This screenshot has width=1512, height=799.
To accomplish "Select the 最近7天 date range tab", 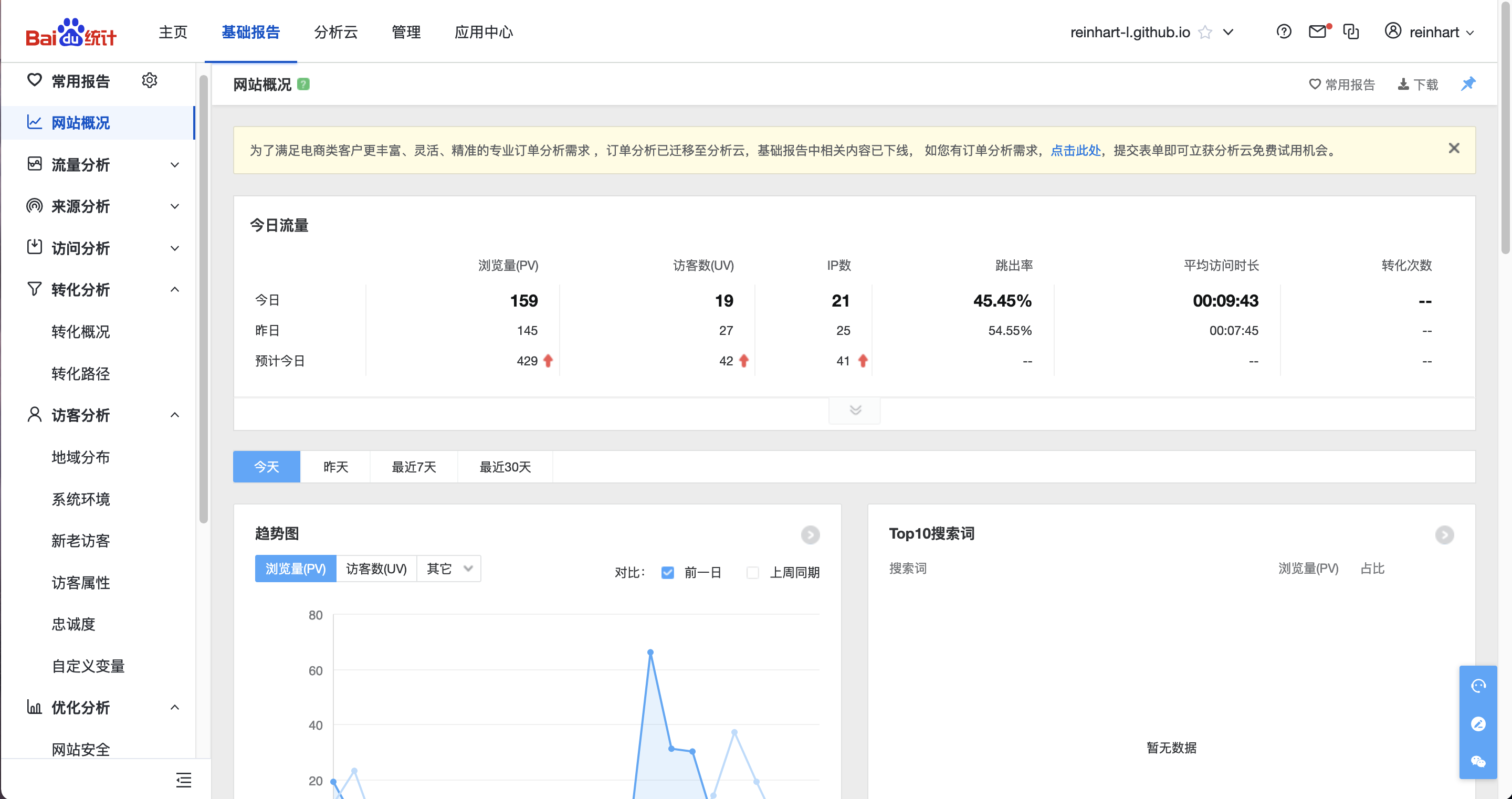I will [414, 467].
